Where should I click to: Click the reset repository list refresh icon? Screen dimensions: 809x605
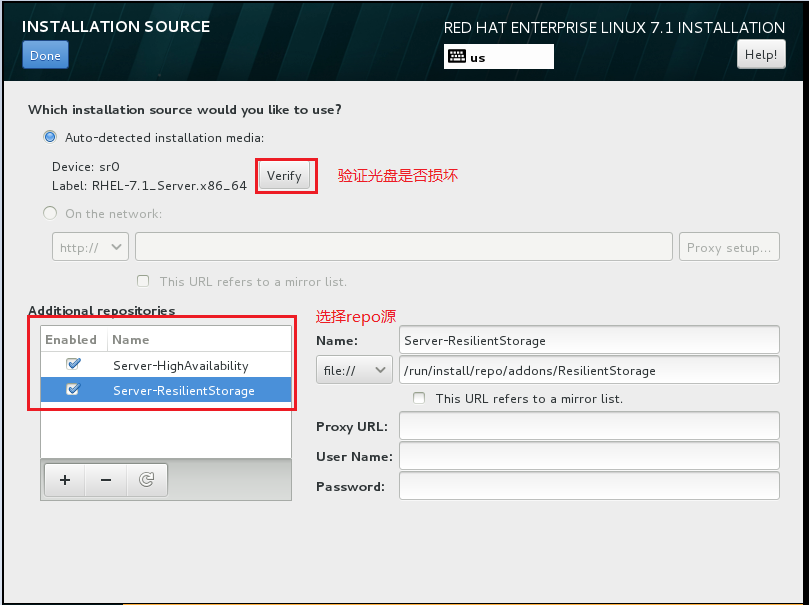[147, 480]
